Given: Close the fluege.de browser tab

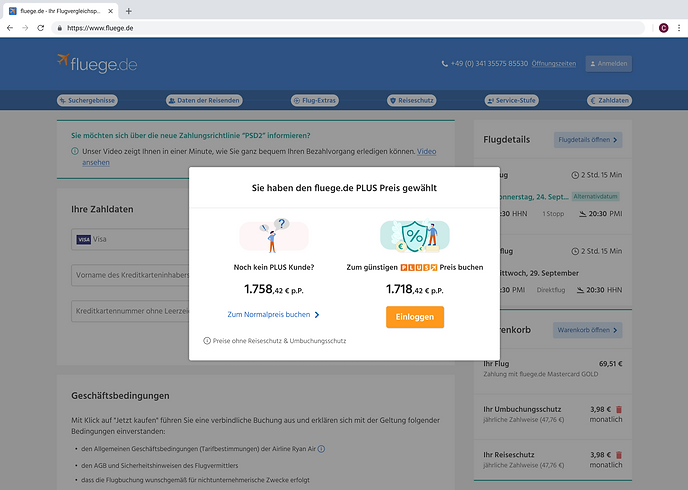Looking at the screenshot, I should coord(111,11).
